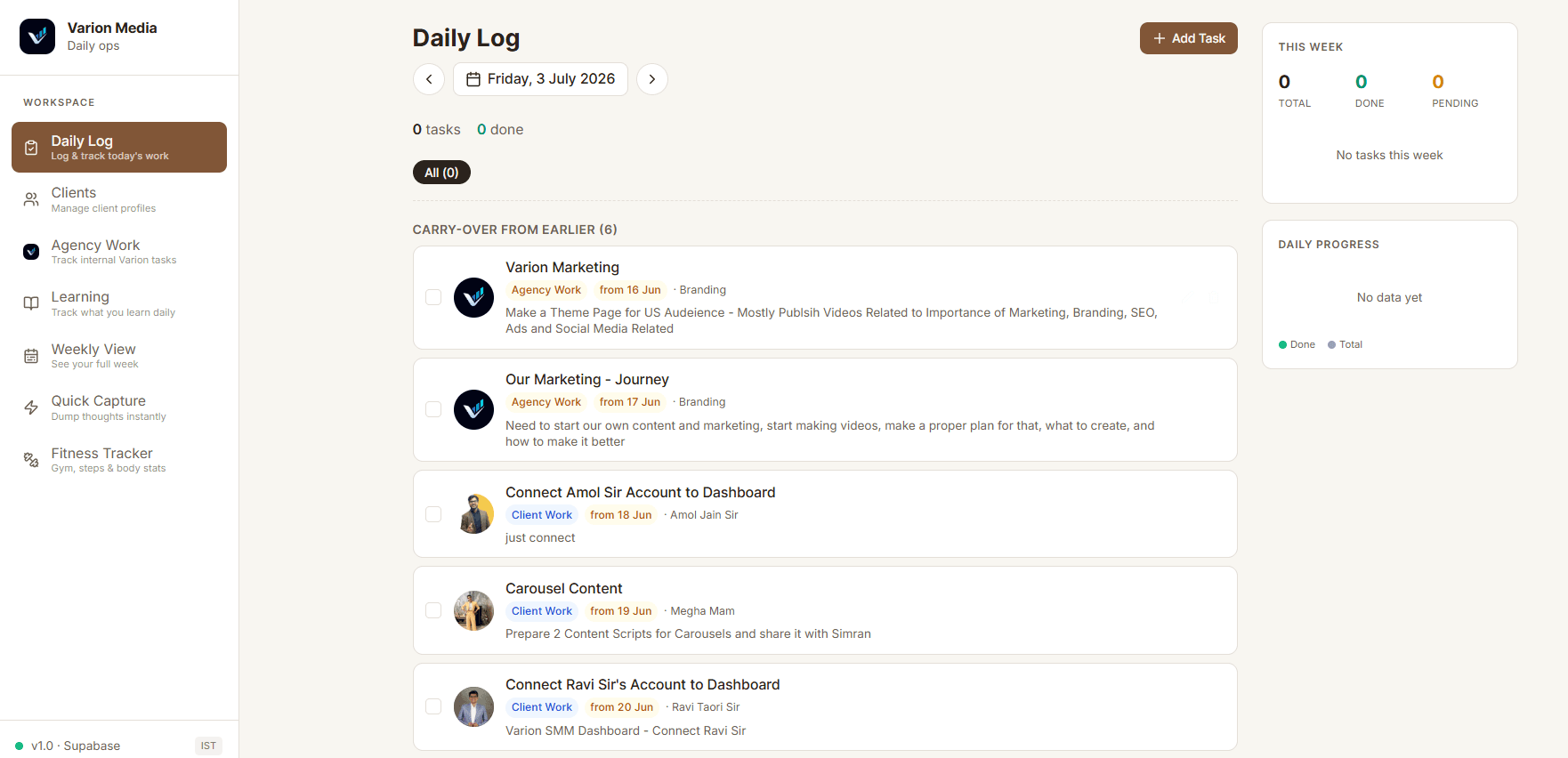The image size is (1568, 758).
Task: Go to next day with right chevron
Action: pyautogui.click(x=652, y=79)
